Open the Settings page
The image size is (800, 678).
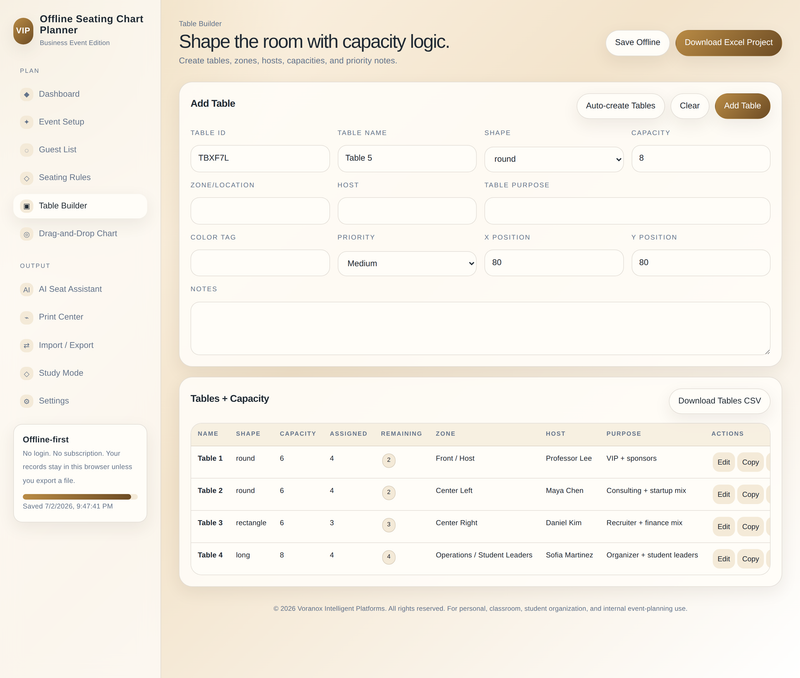[x=80, y=401]
